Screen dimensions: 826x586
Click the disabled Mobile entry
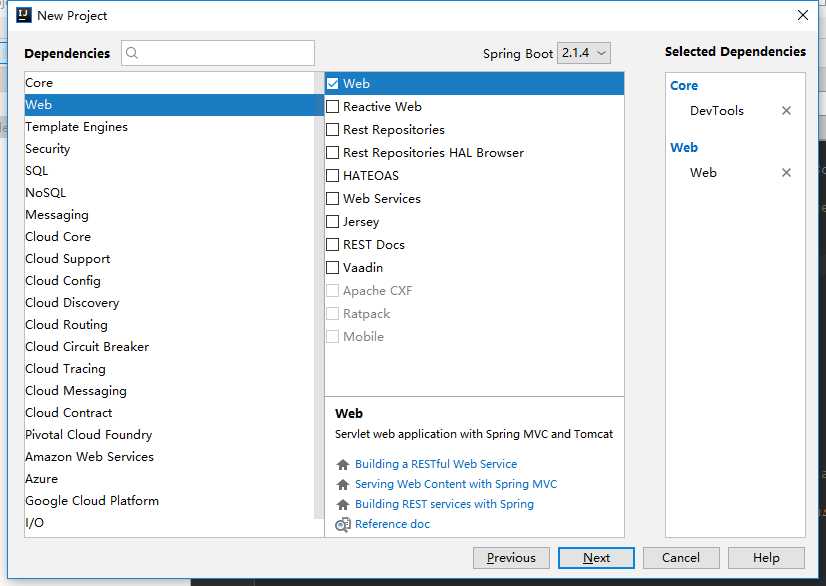tap(363, 337)
